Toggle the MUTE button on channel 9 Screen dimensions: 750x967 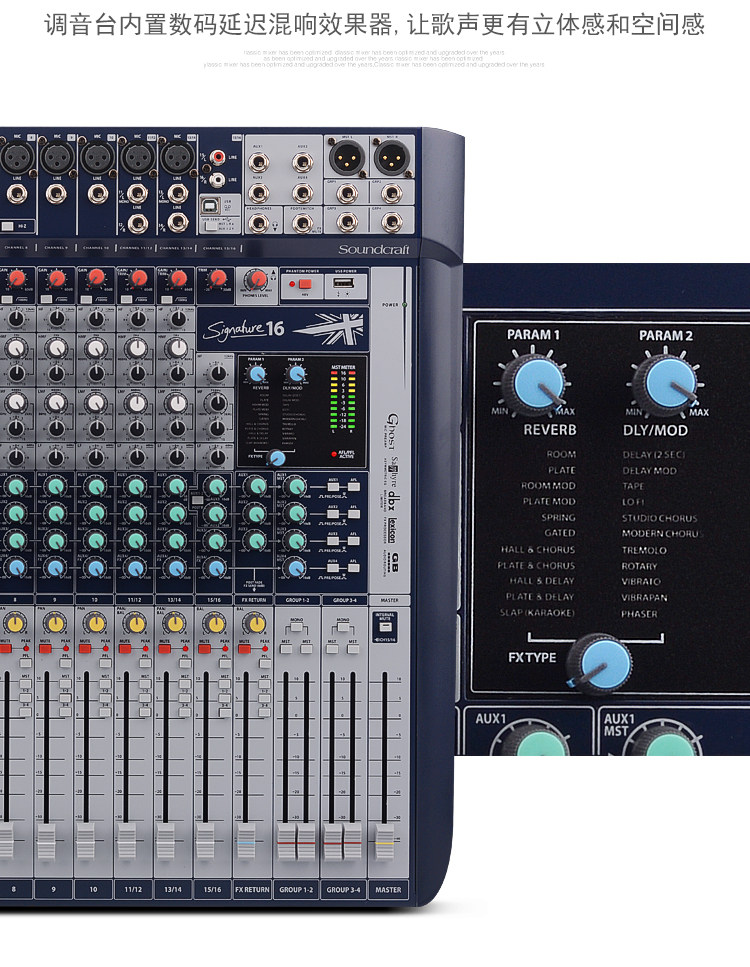coord(45,649)
